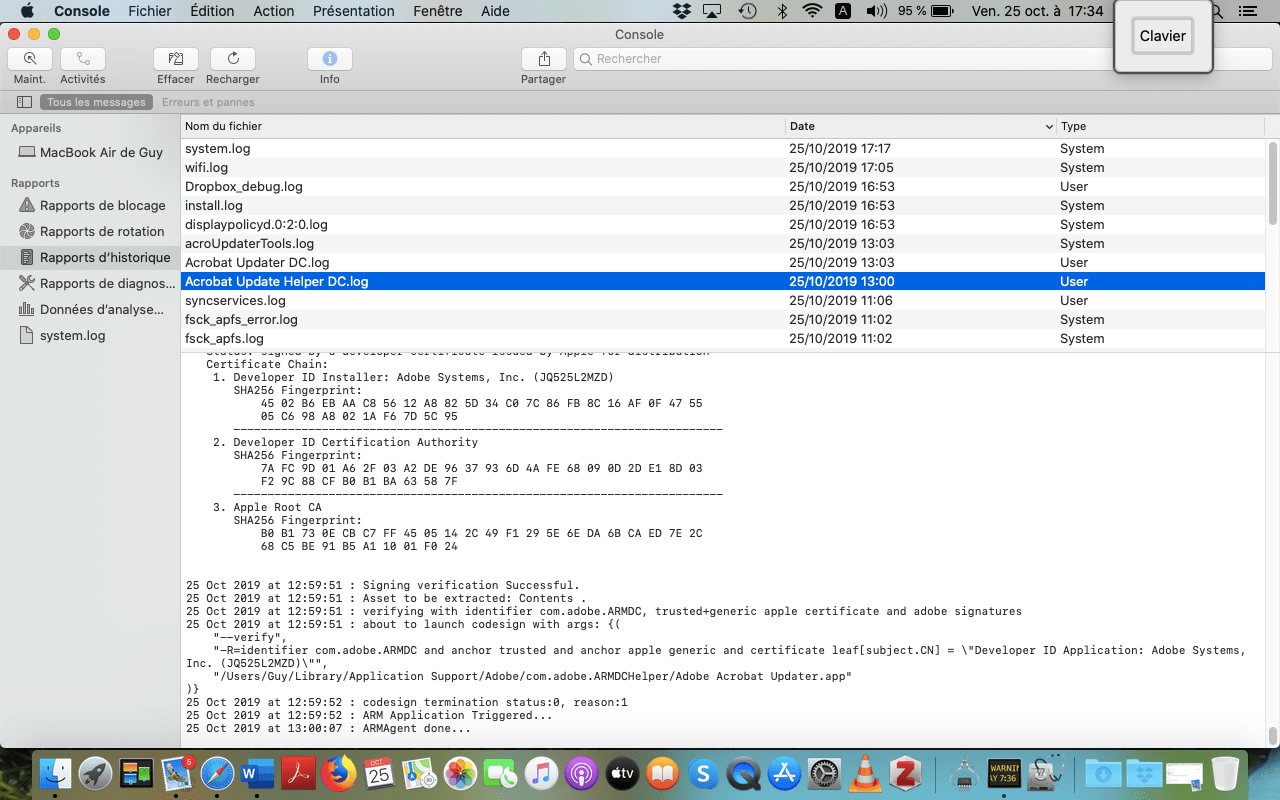Open the App Store from the Dock
The image size is (1280, 800).
pyautogui.click(x=784, y=773)
